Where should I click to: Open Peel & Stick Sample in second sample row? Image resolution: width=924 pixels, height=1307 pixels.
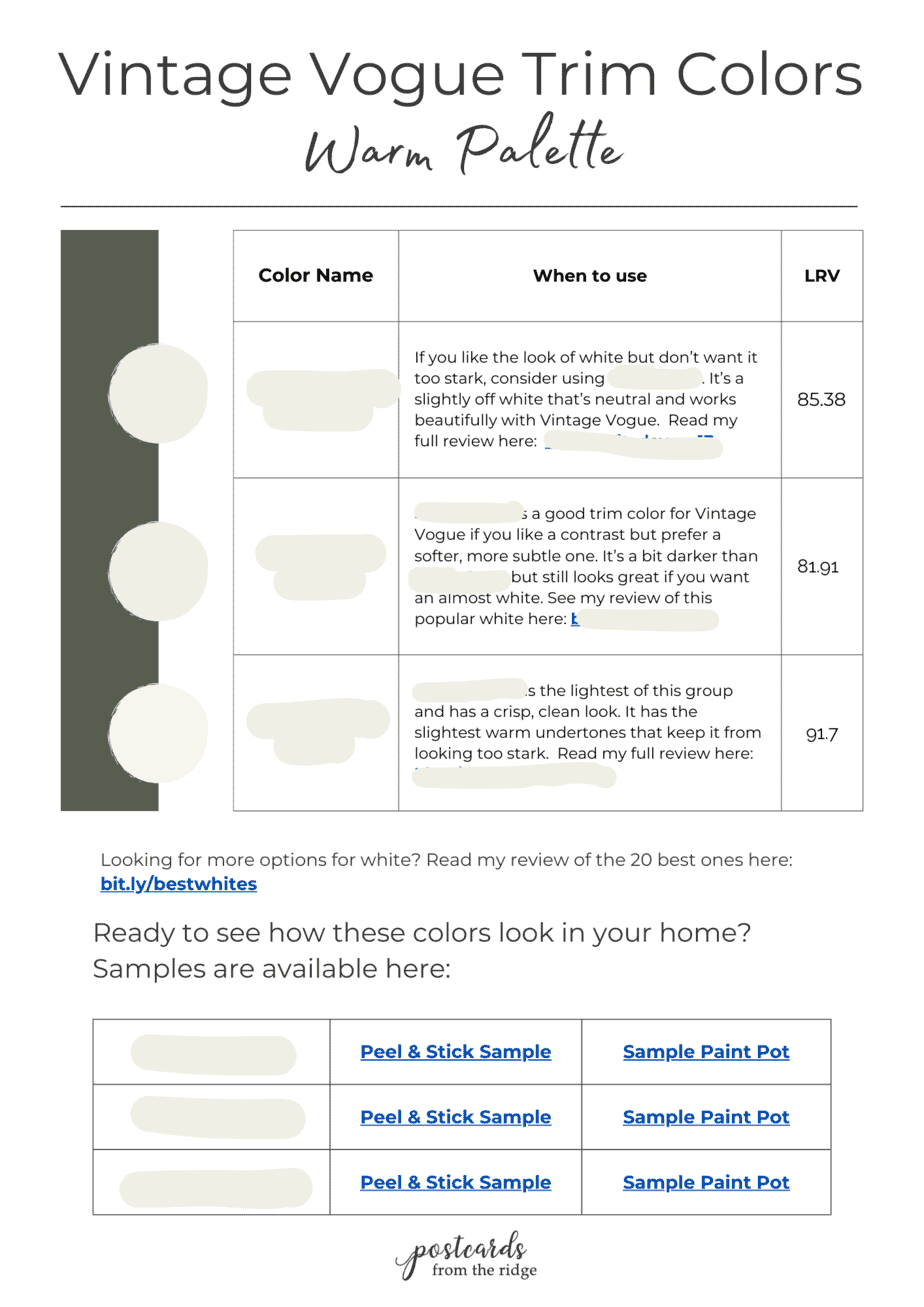pos(455,1117)
